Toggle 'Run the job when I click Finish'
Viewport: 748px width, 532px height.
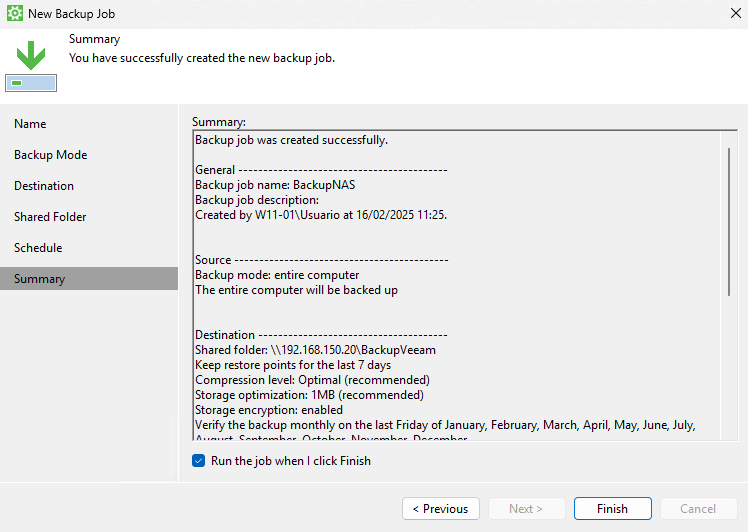coord(198,461)
